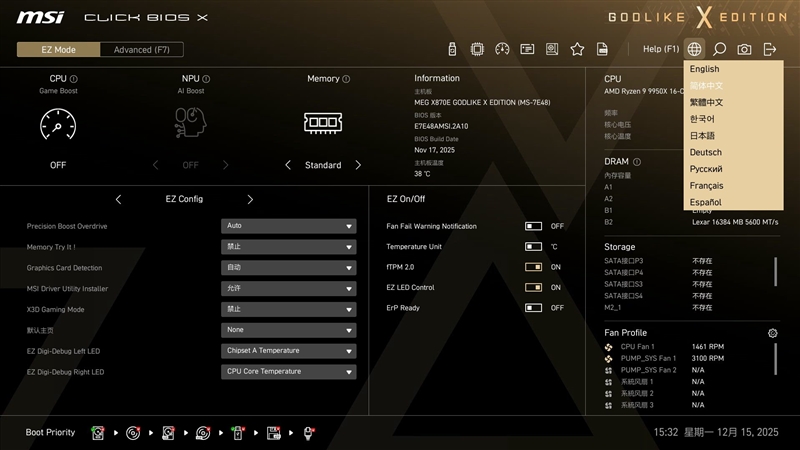This screenshot has height=450, width=800.
Task: Switch to EZ Mode tab
Action: (x=59, y=49)
